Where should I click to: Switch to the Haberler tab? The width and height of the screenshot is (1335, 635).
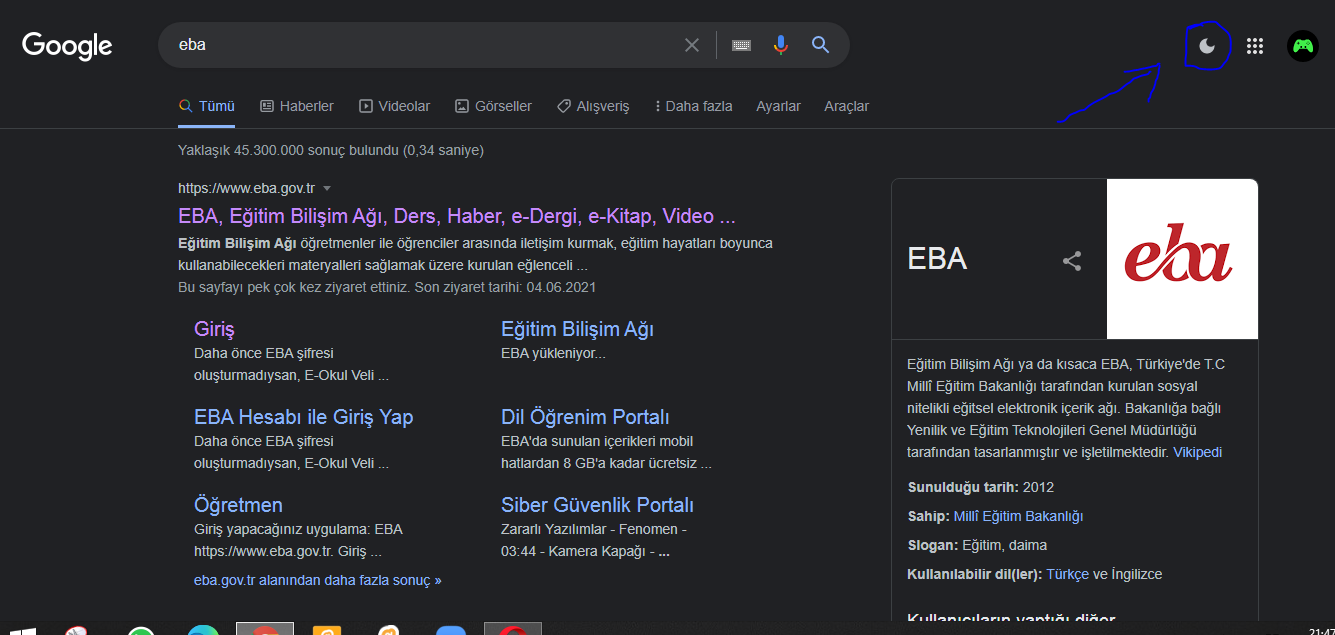point(297,106)
